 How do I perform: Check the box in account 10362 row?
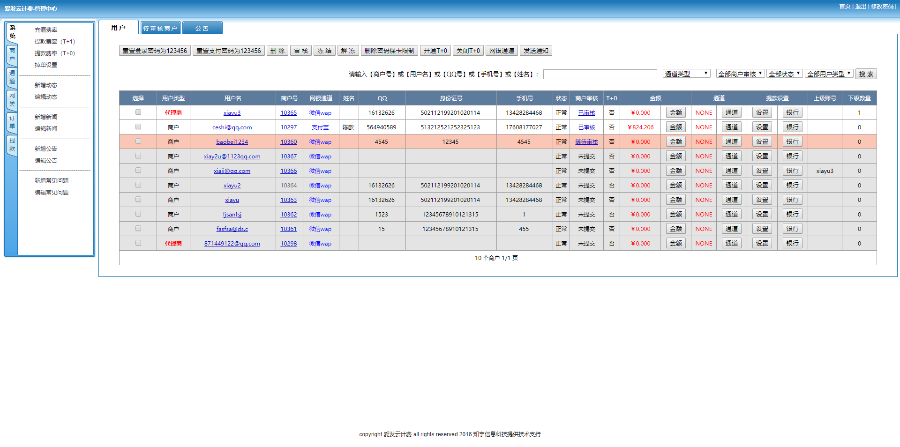coord(138,214)
